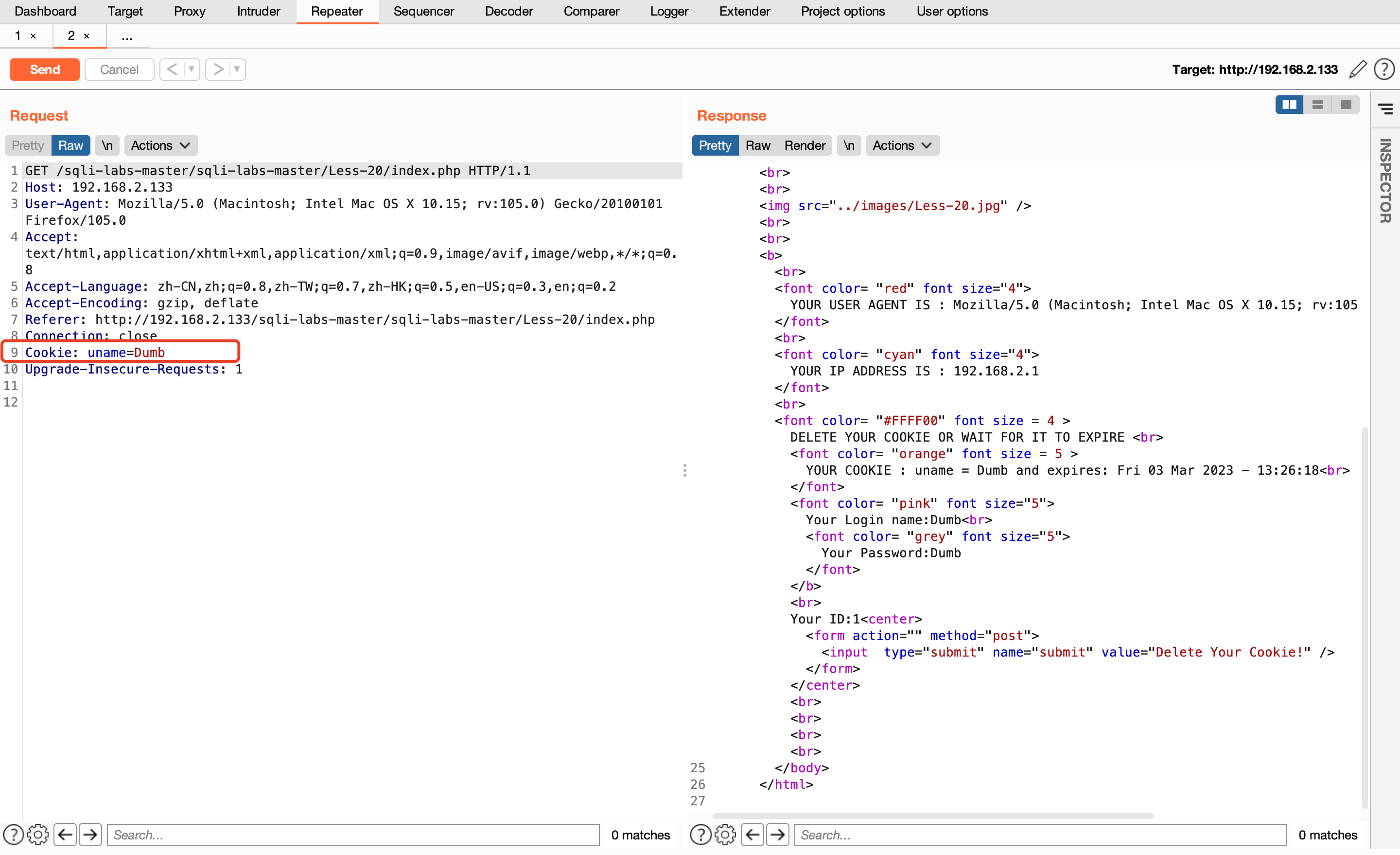Switch response view to Pretty
This screenshot has width=1400, height=855.
tap(715, 145)
